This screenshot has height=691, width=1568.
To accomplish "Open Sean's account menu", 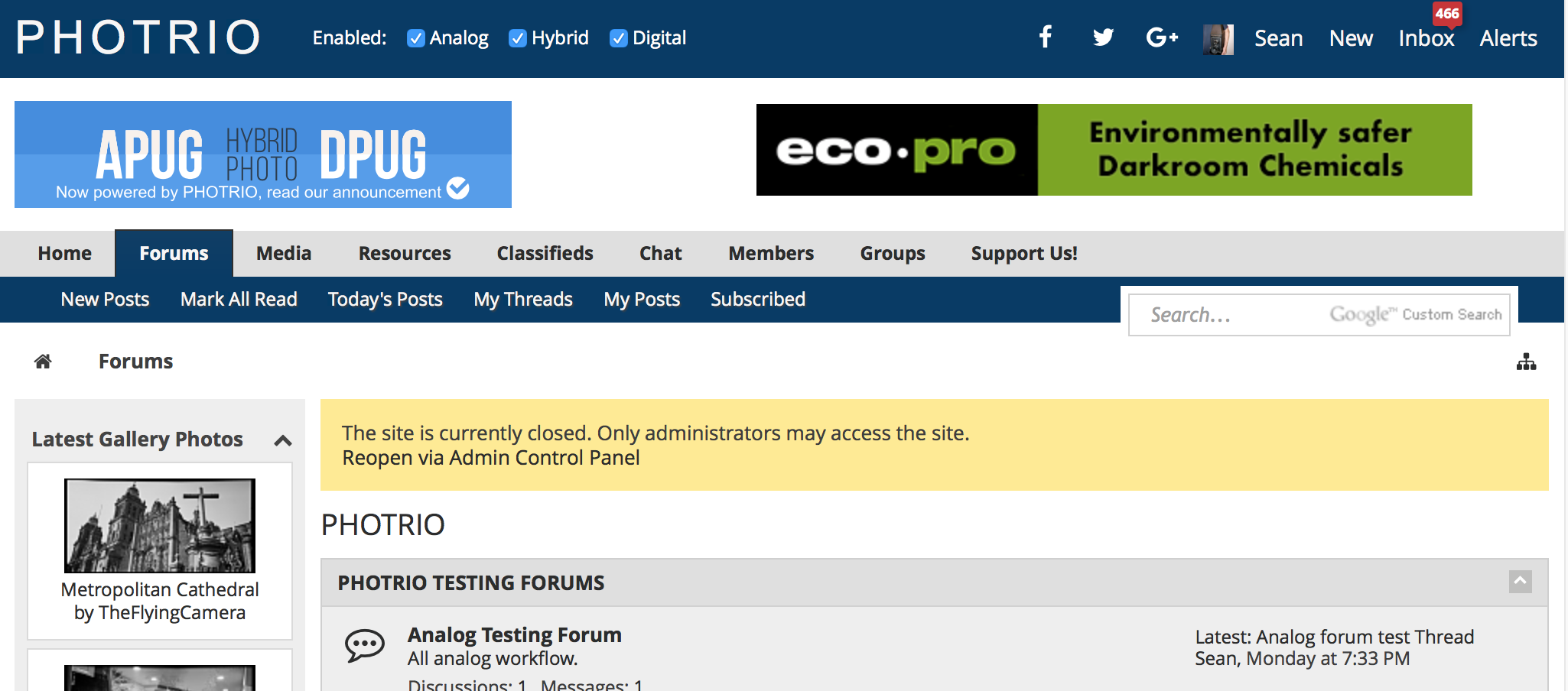I will click(1278, 38).
